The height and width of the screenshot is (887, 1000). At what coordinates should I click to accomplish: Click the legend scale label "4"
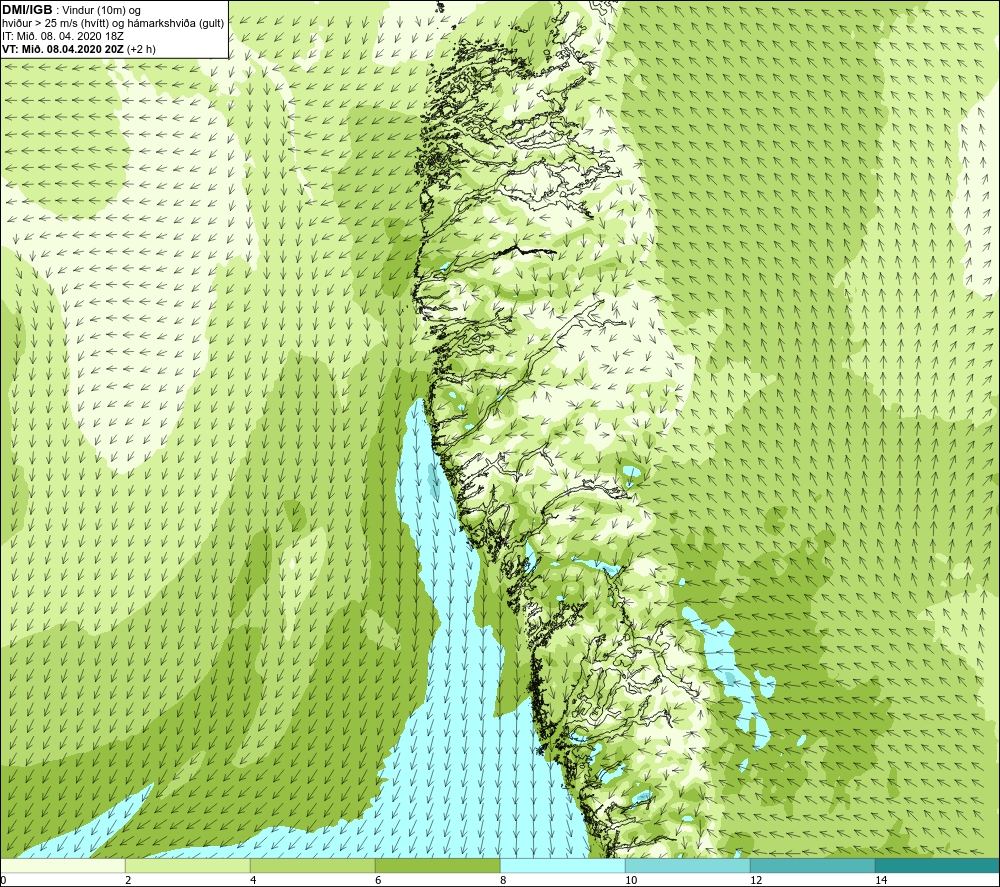[253, 880]
